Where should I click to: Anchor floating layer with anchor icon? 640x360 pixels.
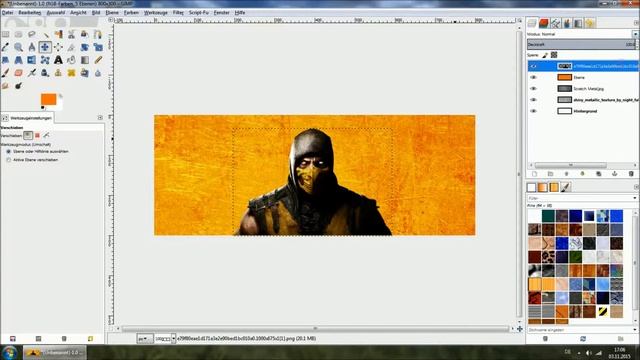(615, 174)
